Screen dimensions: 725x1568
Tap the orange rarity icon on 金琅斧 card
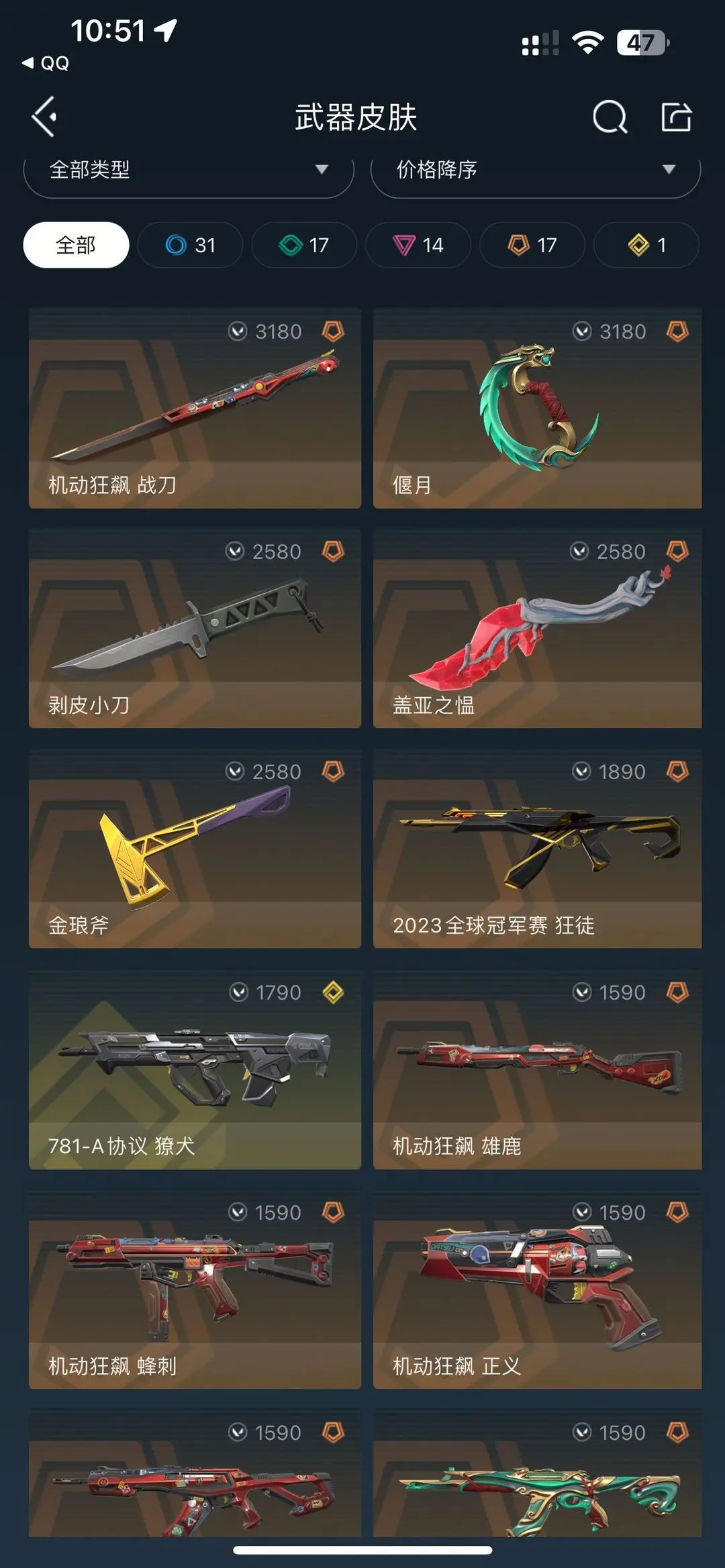(x=333, y=772)
